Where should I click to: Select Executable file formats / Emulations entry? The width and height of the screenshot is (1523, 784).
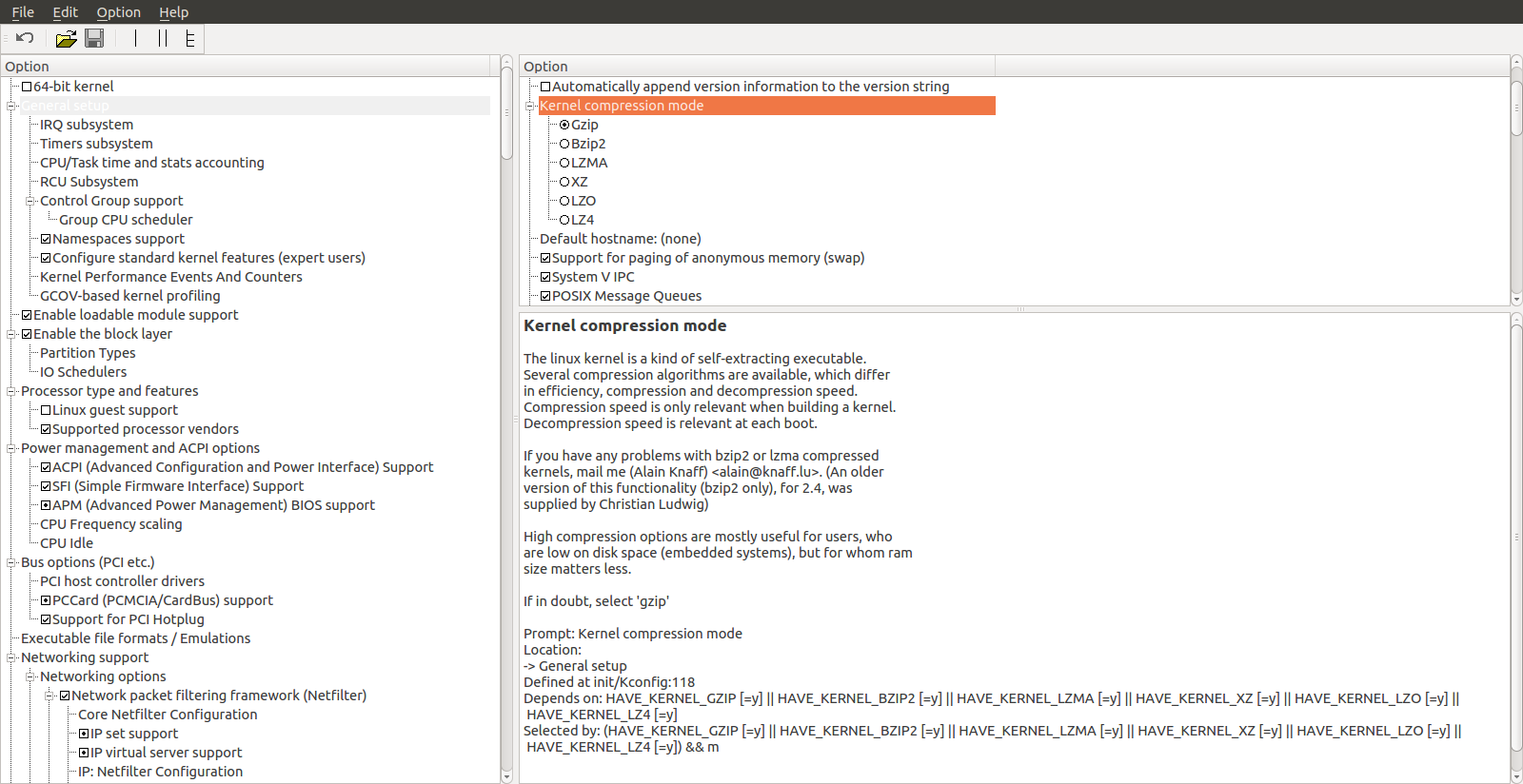click(x=135, y=638)
